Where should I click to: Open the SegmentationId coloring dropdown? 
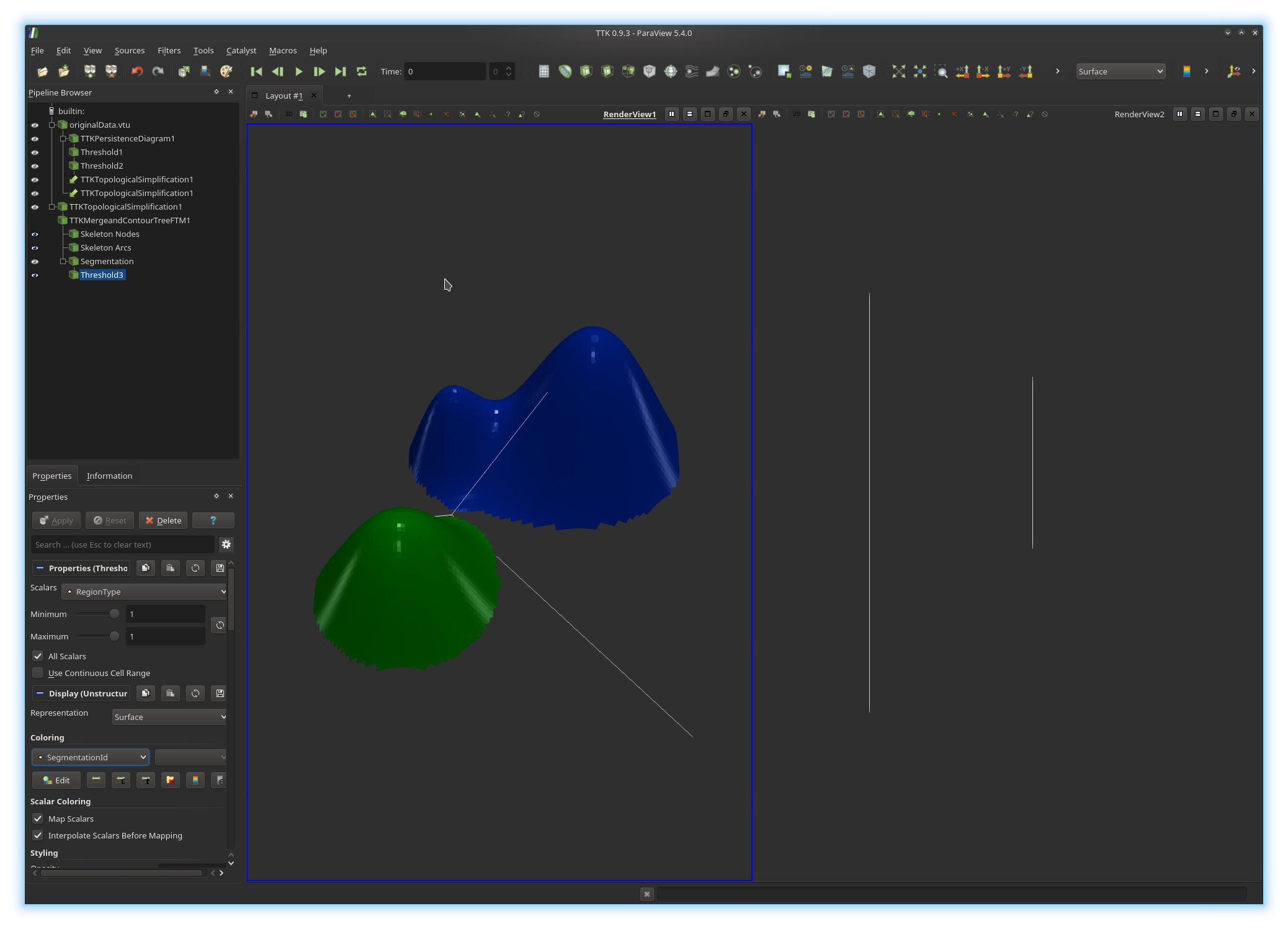point(91,757)
